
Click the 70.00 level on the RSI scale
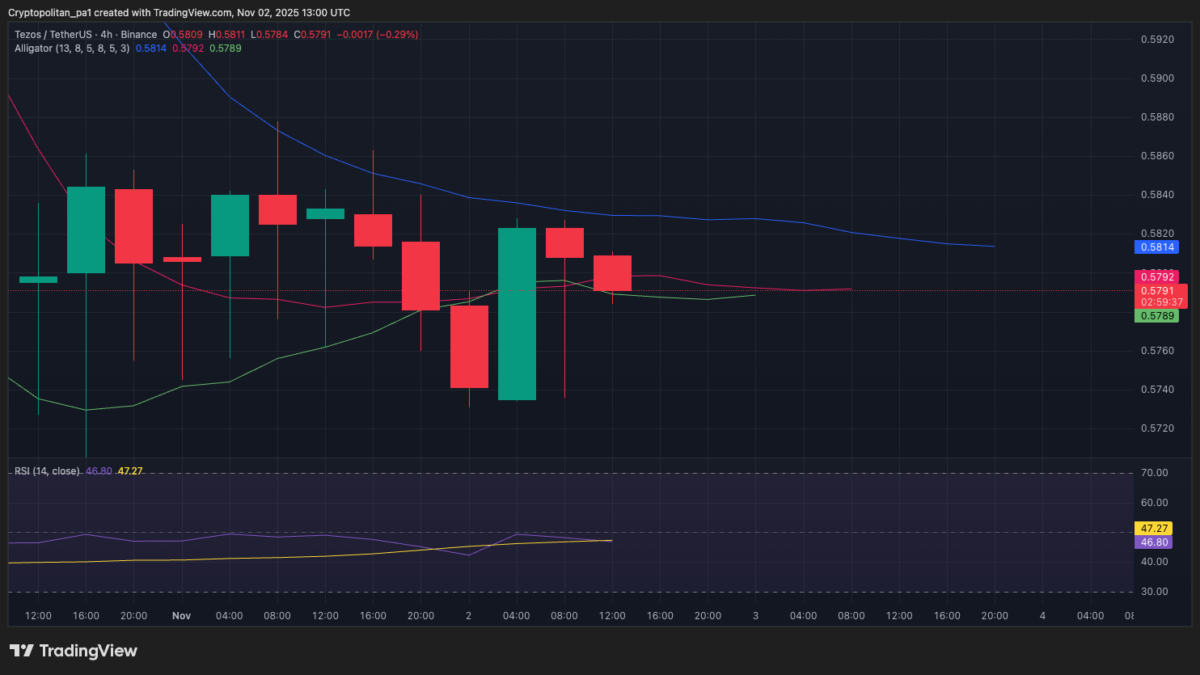point(1155,473)
